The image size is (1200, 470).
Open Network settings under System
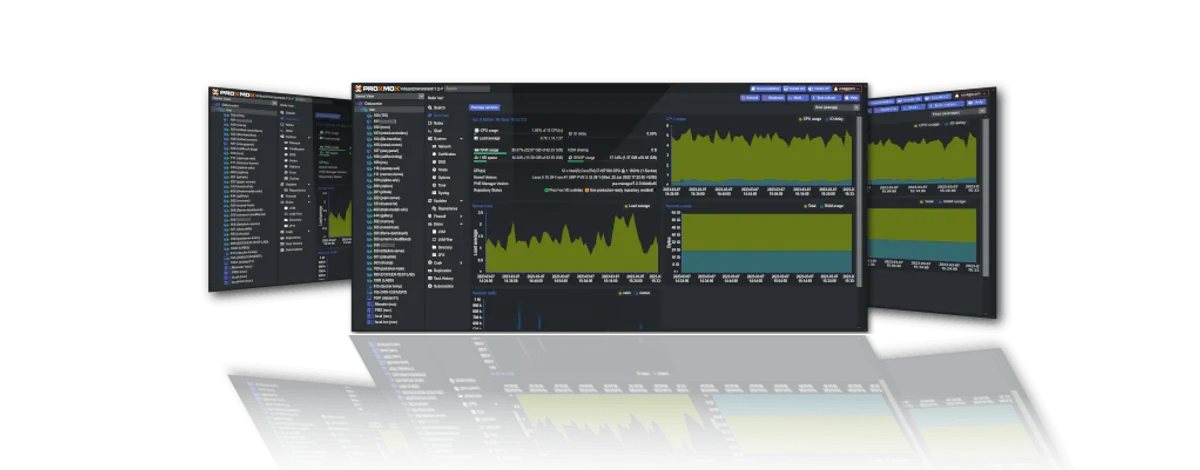click(x=443, y=146)
